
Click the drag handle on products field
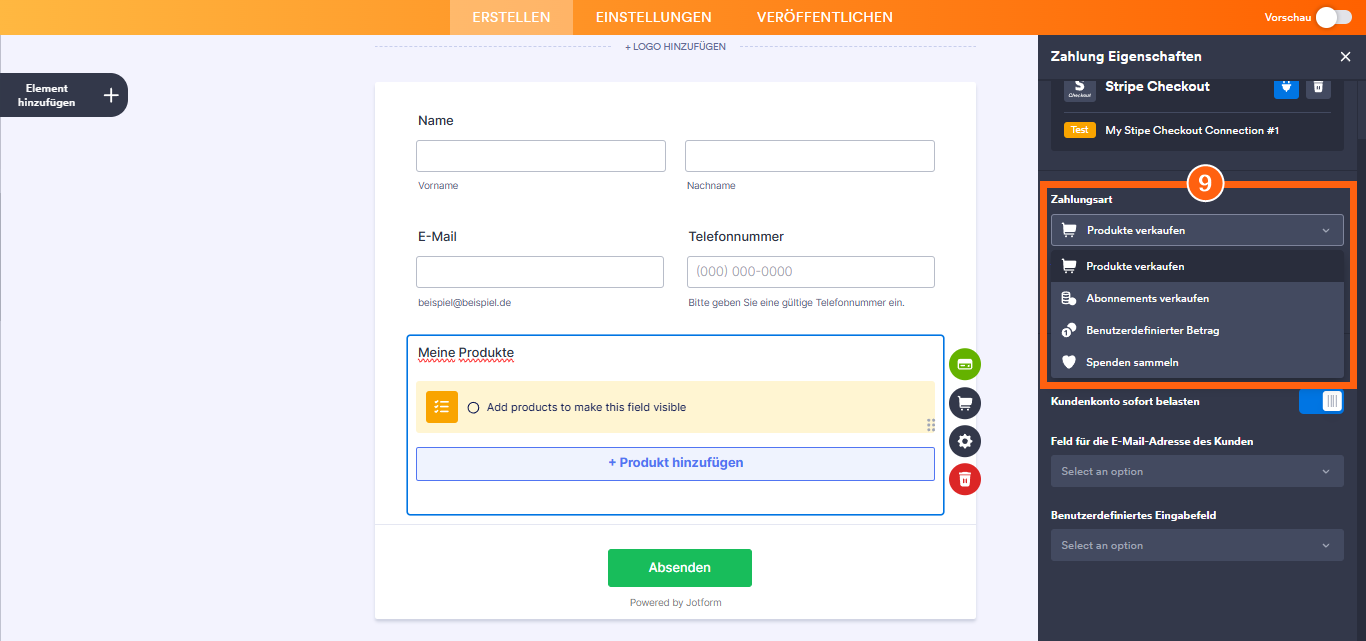tap(931, 425)
